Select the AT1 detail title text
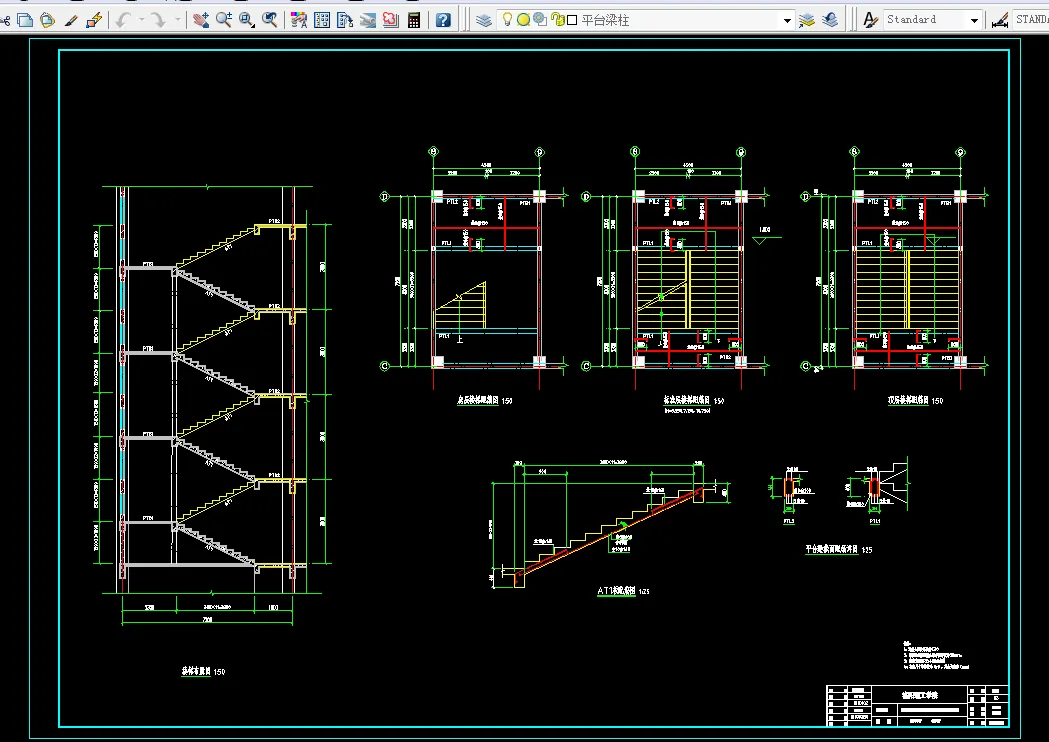This screenshot has height=742, width=1049. (616, 591)
